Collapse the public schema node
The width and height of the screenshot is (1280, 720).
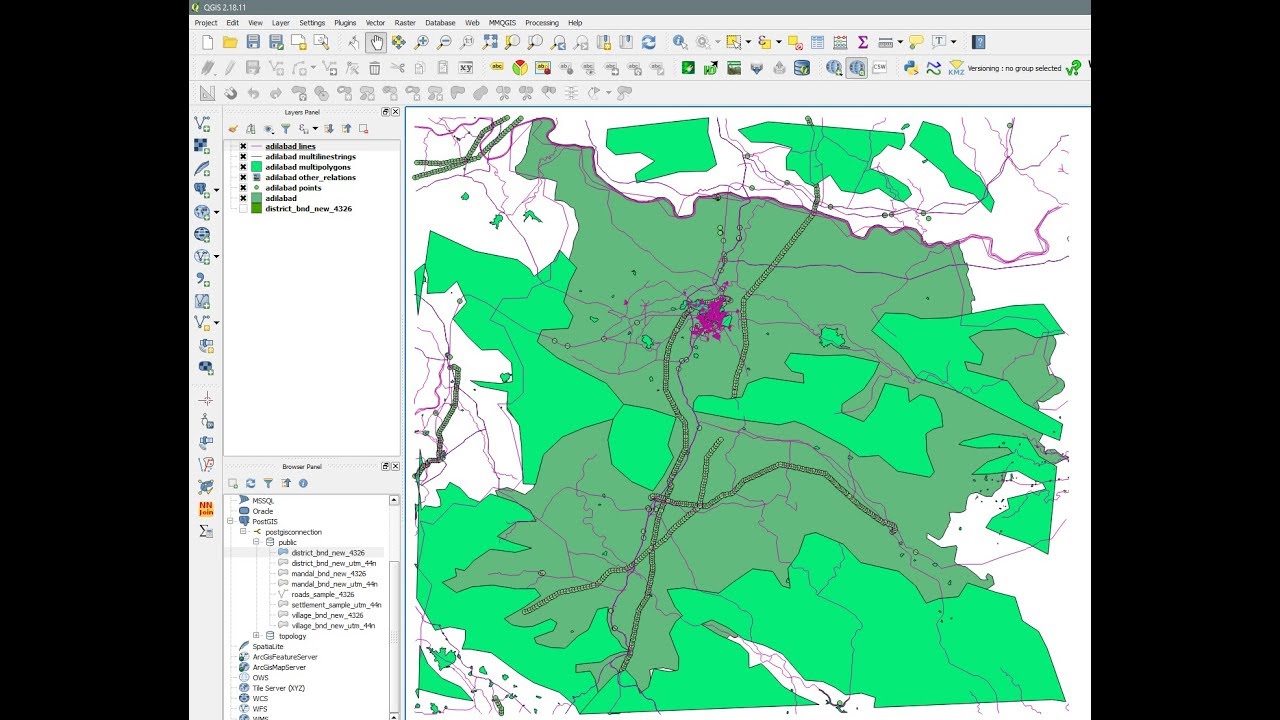pos(257,542)
